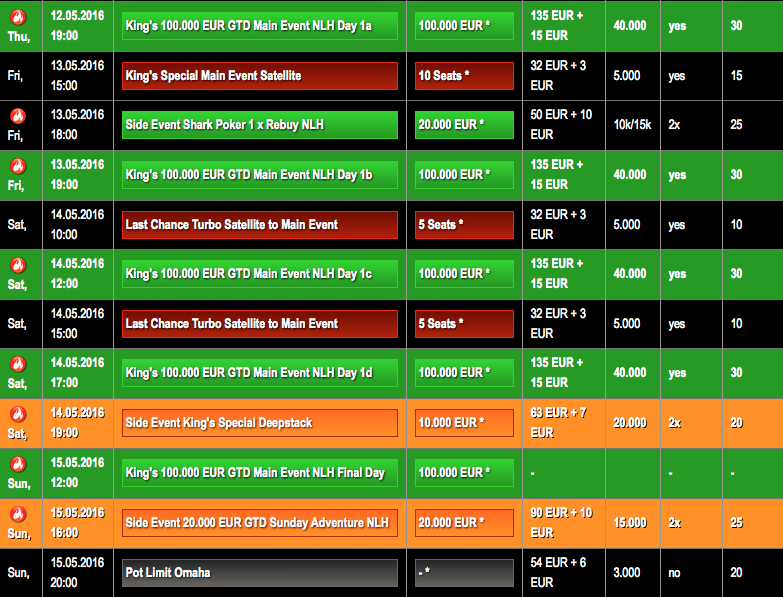Click the 20.000 stack in Deepstack row
The height and width of the screenshot is (597, 783).
click(x=630, y=423)
